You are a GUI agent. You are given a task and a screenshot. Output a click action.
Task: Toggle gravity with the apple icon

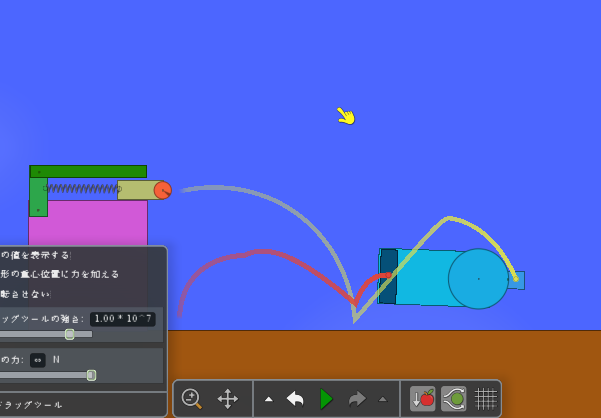coord(423,398)
